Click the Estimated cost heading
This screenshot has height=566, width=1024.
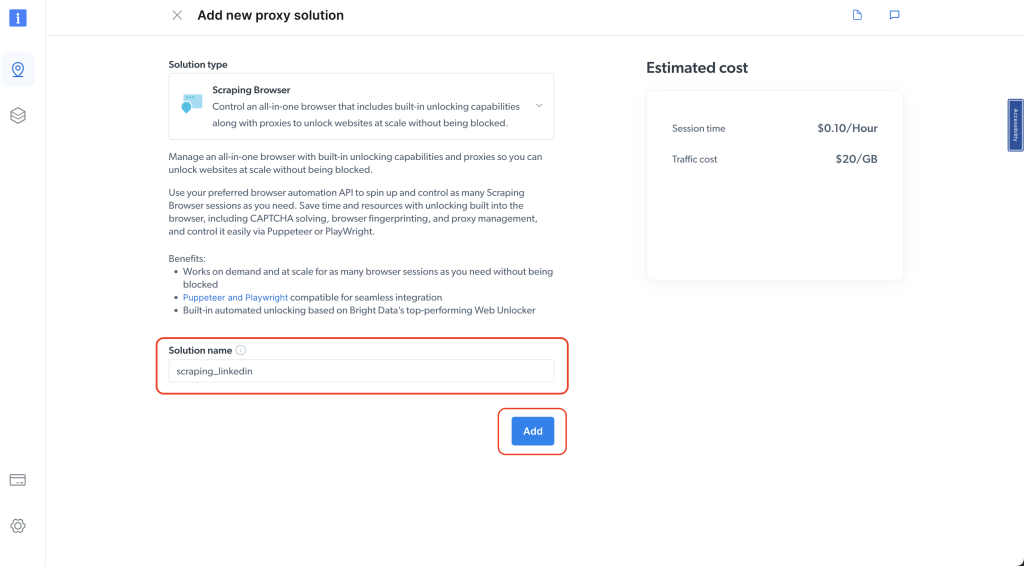tap(697, 68)
